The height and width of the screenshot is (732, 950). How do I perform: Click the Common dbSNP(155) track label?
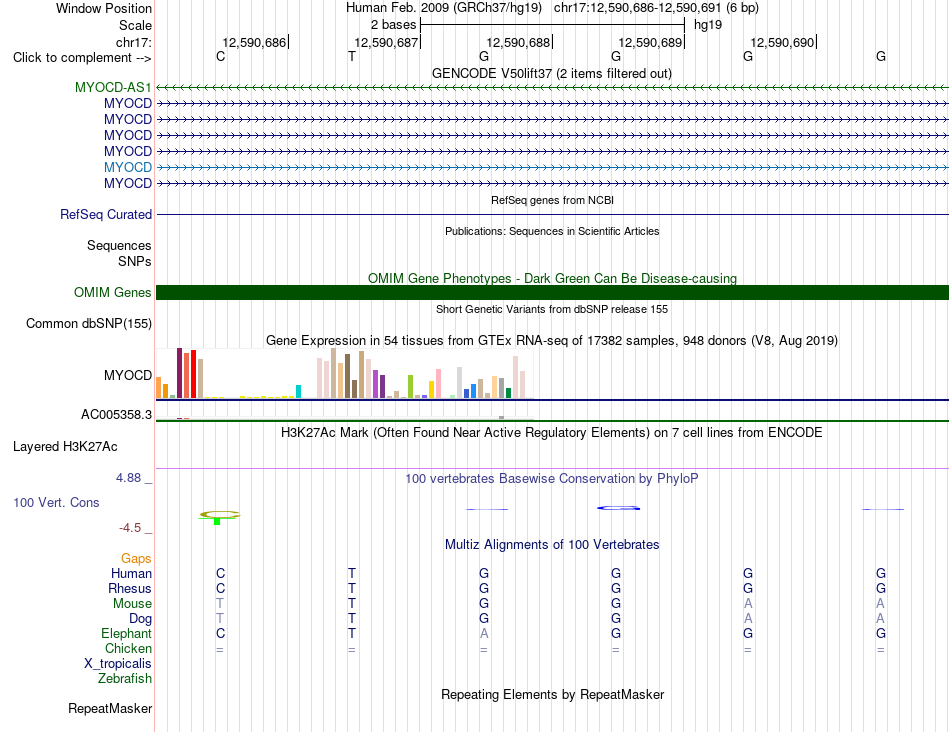tap(88, 324)
